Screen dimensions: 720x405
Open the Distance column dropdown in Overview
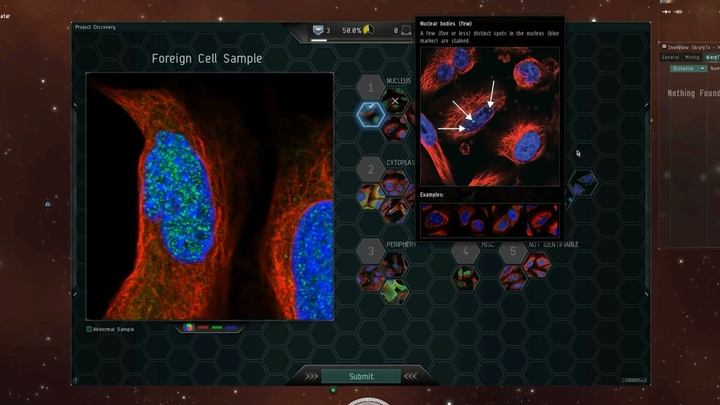click(687, 68)
